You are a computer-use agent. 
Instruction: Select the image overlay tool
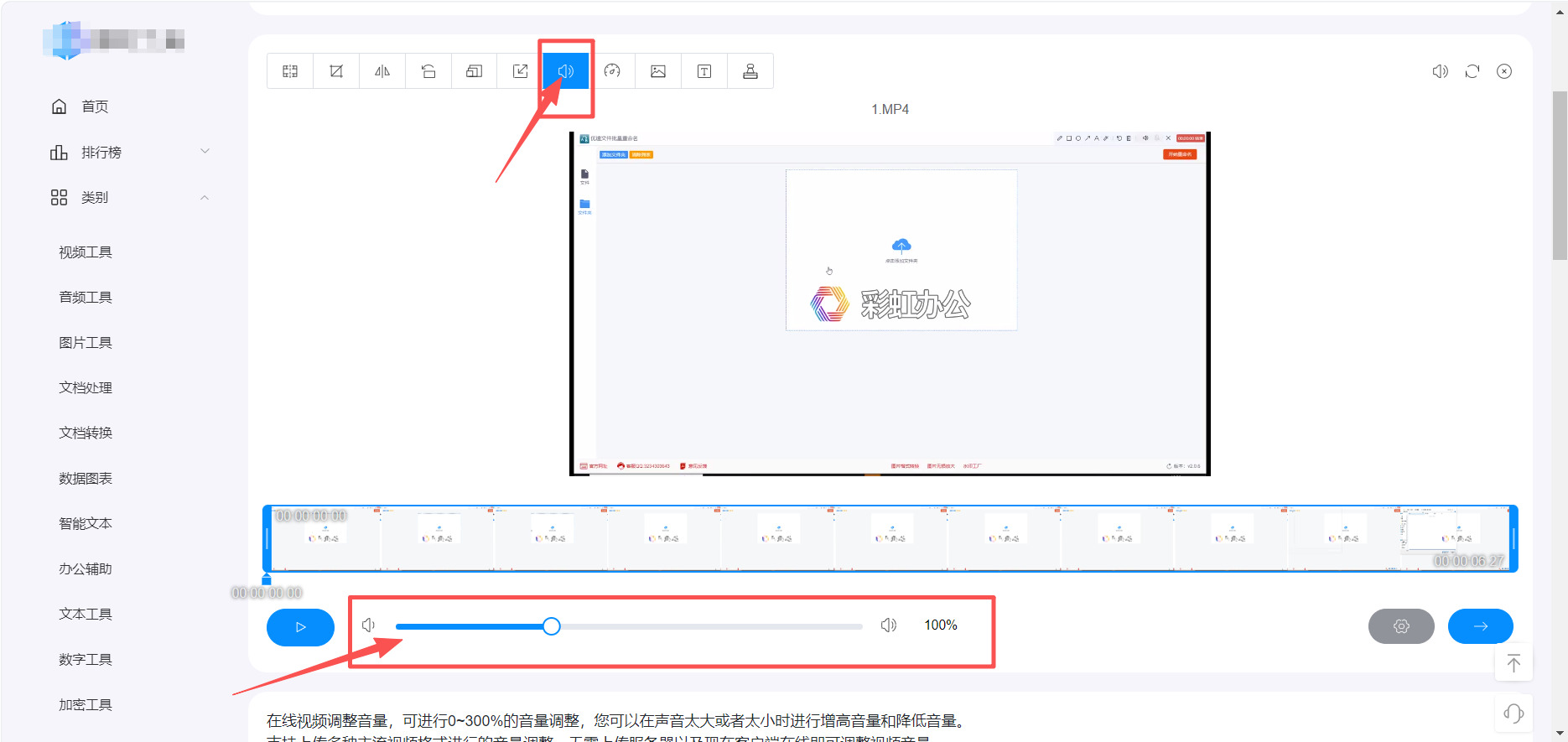(658, 71)
